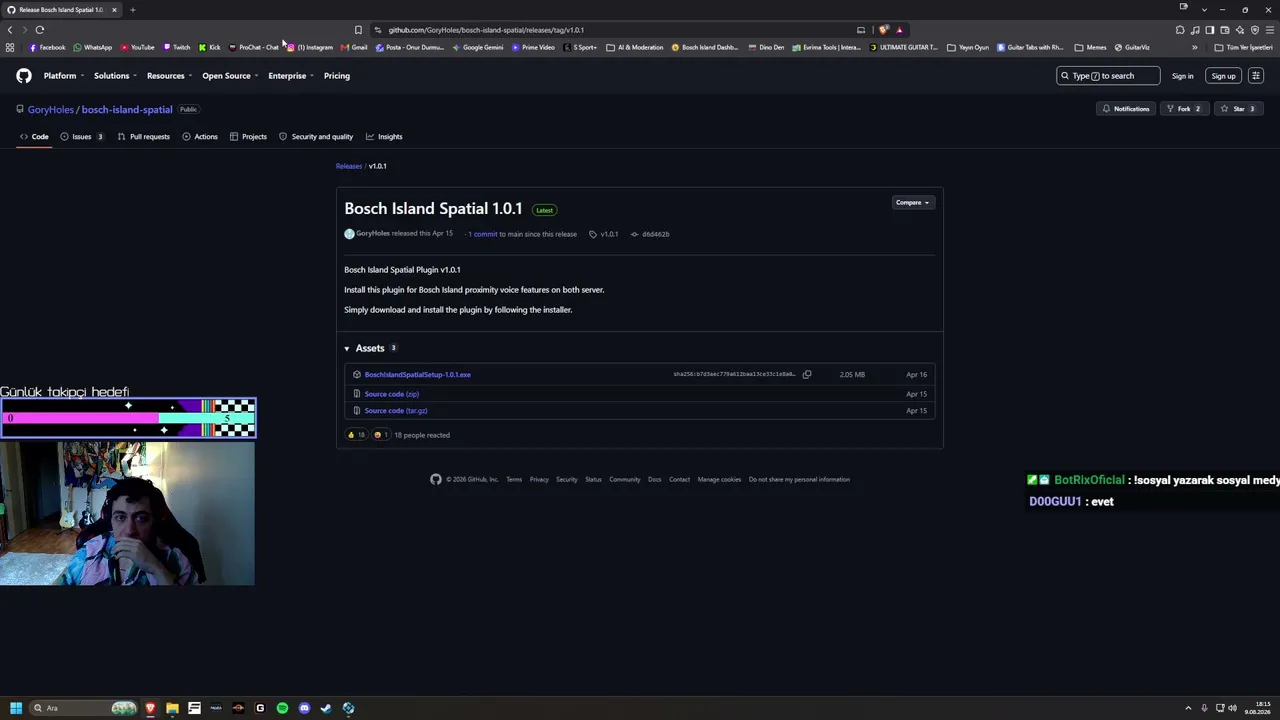Go to the GitHub homepage logo
Viewport: 1280px width, 720px height.
(x=24, y=76)
